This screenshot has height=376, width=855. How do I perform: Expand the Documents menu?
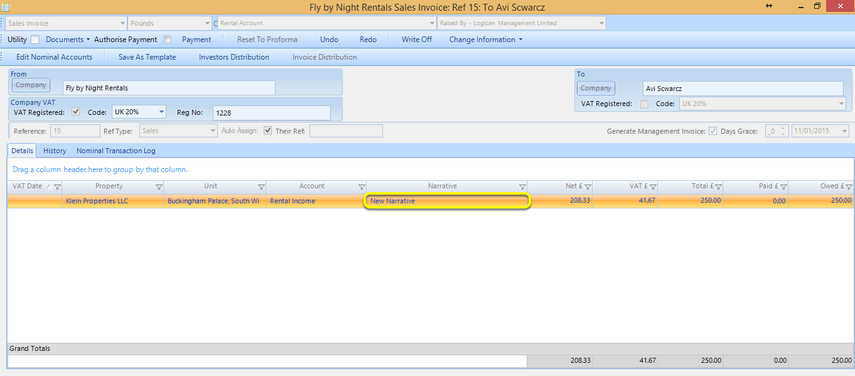68,40
